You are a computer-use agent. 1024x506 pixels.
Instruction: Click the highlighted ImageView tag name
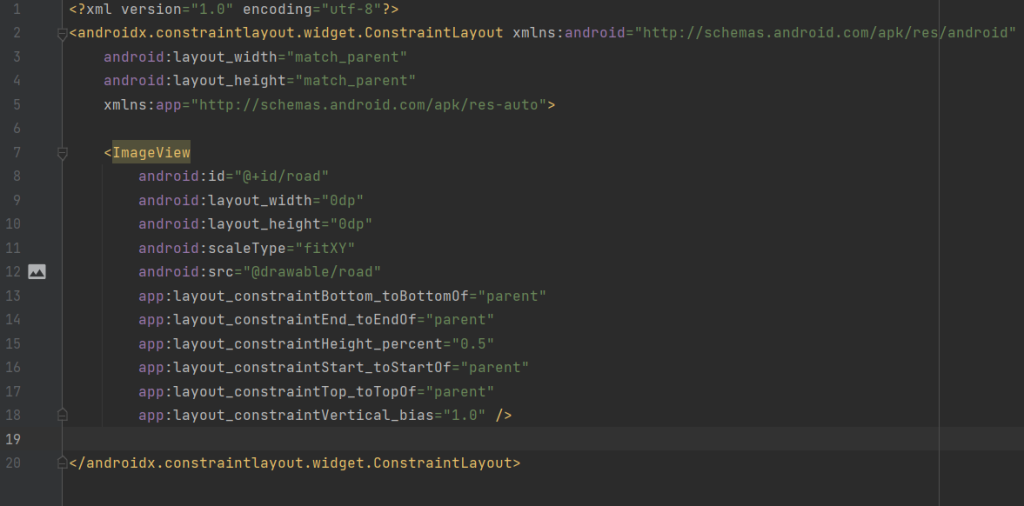click(151, 152)
